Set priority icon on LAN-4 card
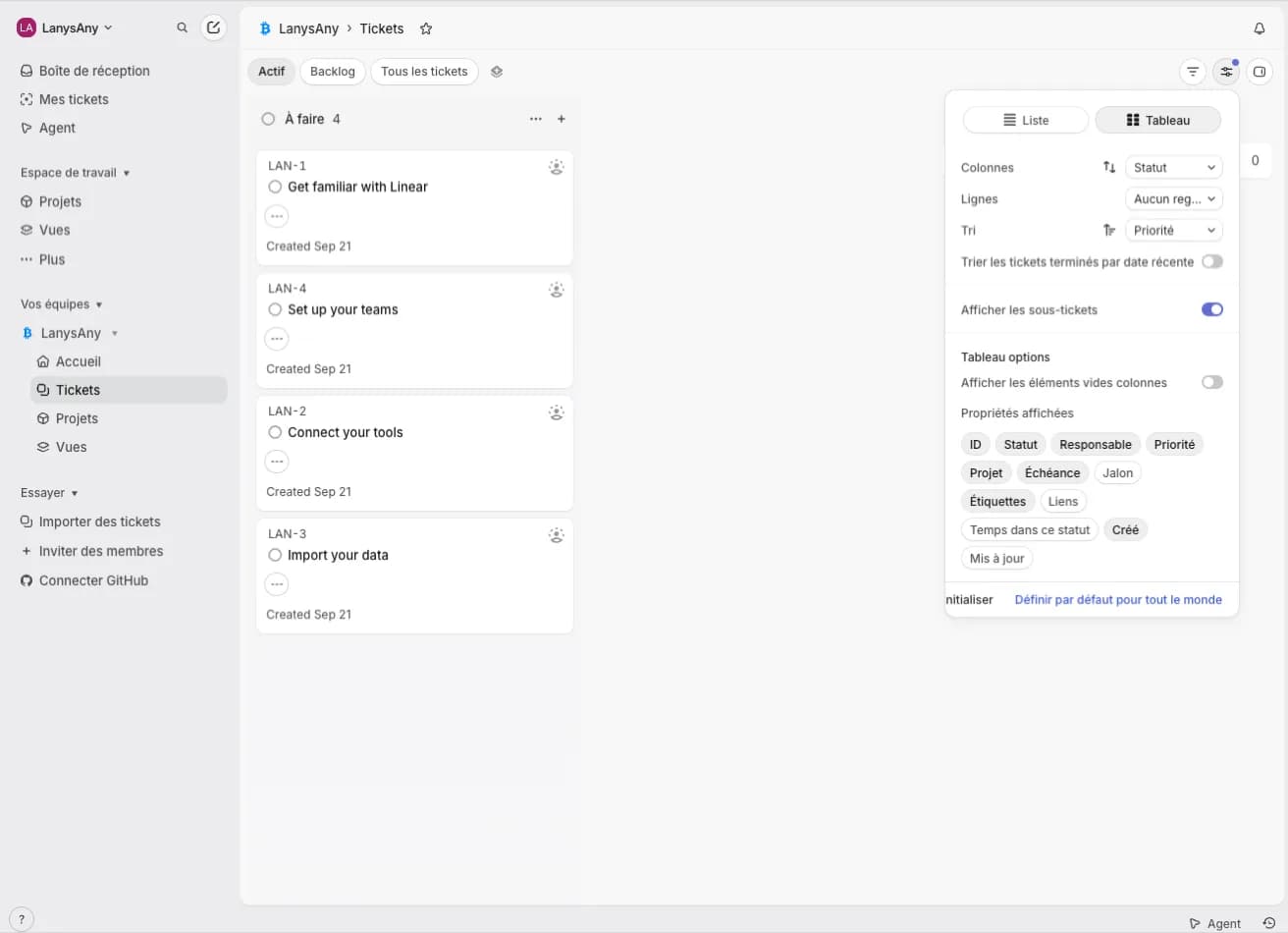 pyautogui.click(x=277, y=339)
